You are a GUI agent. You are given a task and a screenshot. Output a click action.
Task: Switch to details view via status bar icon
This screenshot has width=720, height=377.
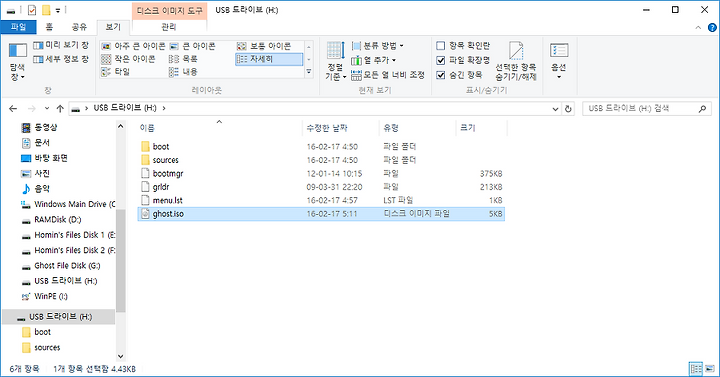tap(696, 369)
